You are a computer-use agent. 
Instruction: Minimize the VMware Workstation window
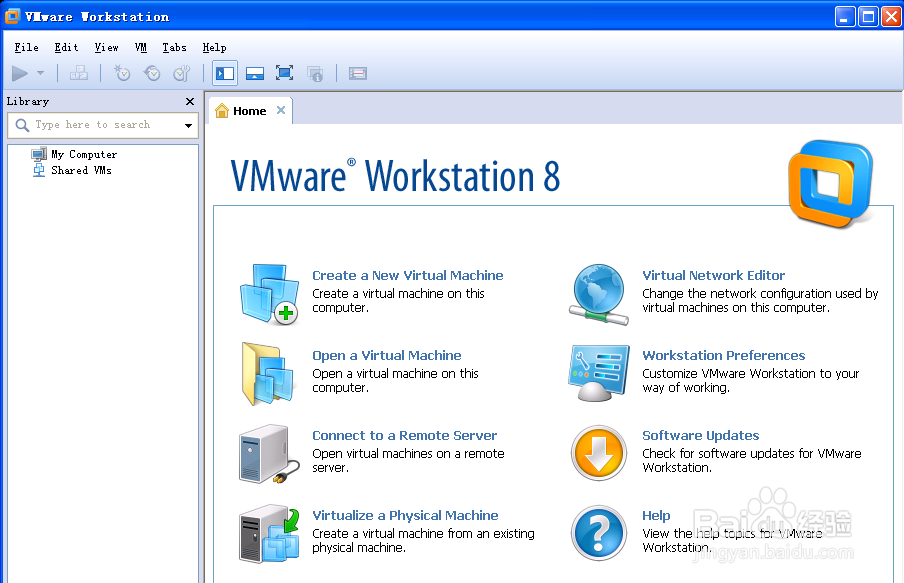pyautogui.click(x=845, y=17)
